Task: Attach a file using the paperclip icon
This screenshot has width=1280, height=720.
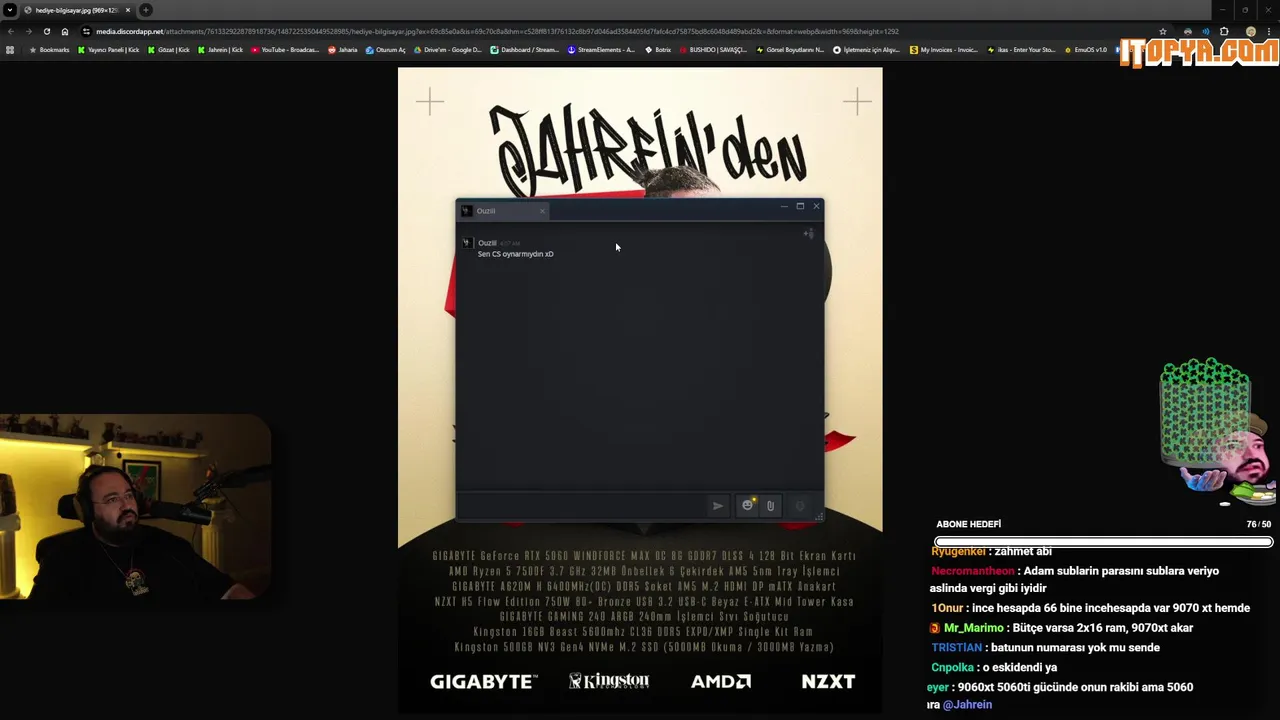Action: [x=770, y=506]
